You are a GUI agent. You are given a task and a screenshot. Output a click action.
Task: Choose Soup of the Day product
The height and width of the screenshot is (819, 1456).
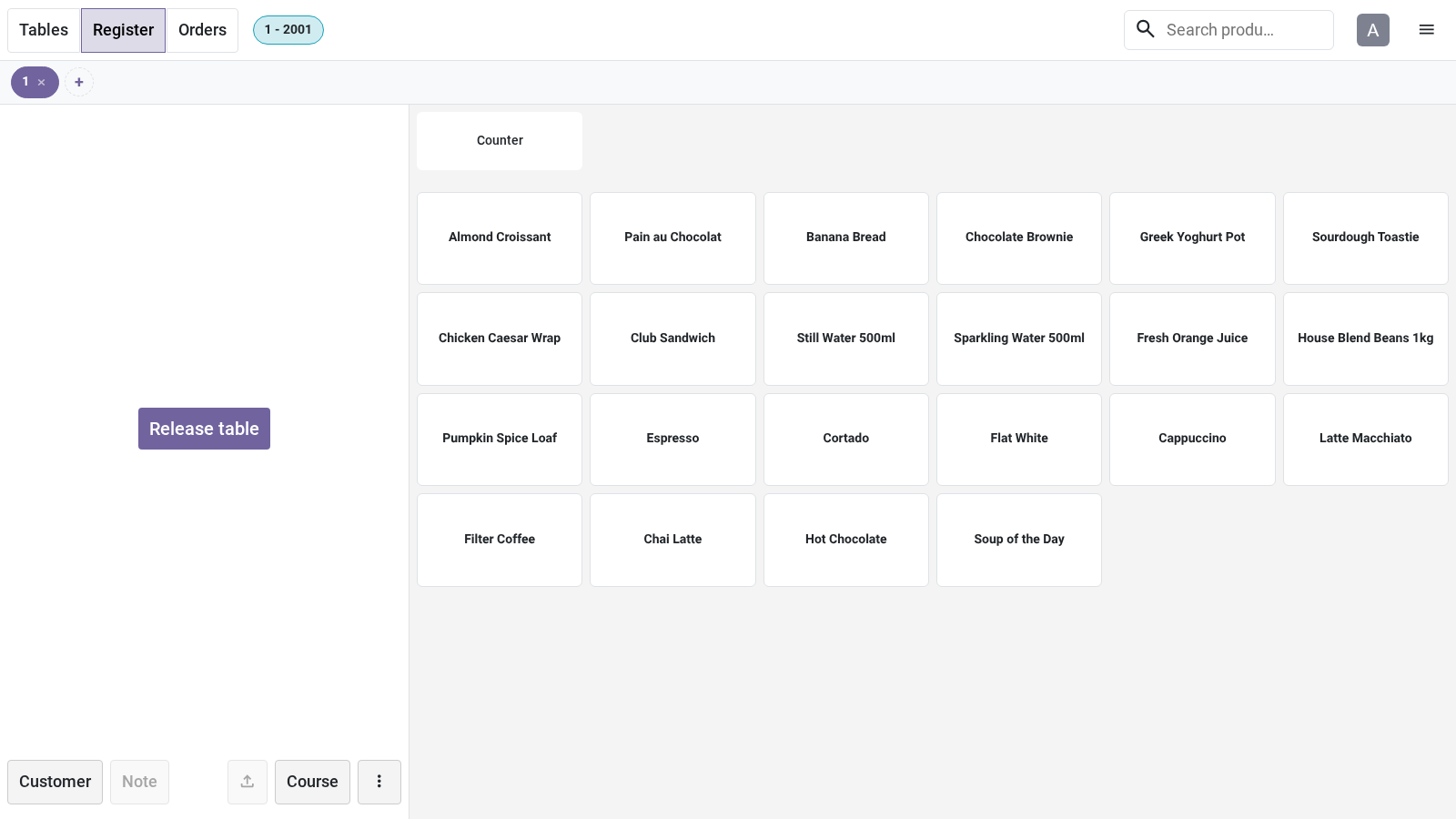coord(1019,540)
